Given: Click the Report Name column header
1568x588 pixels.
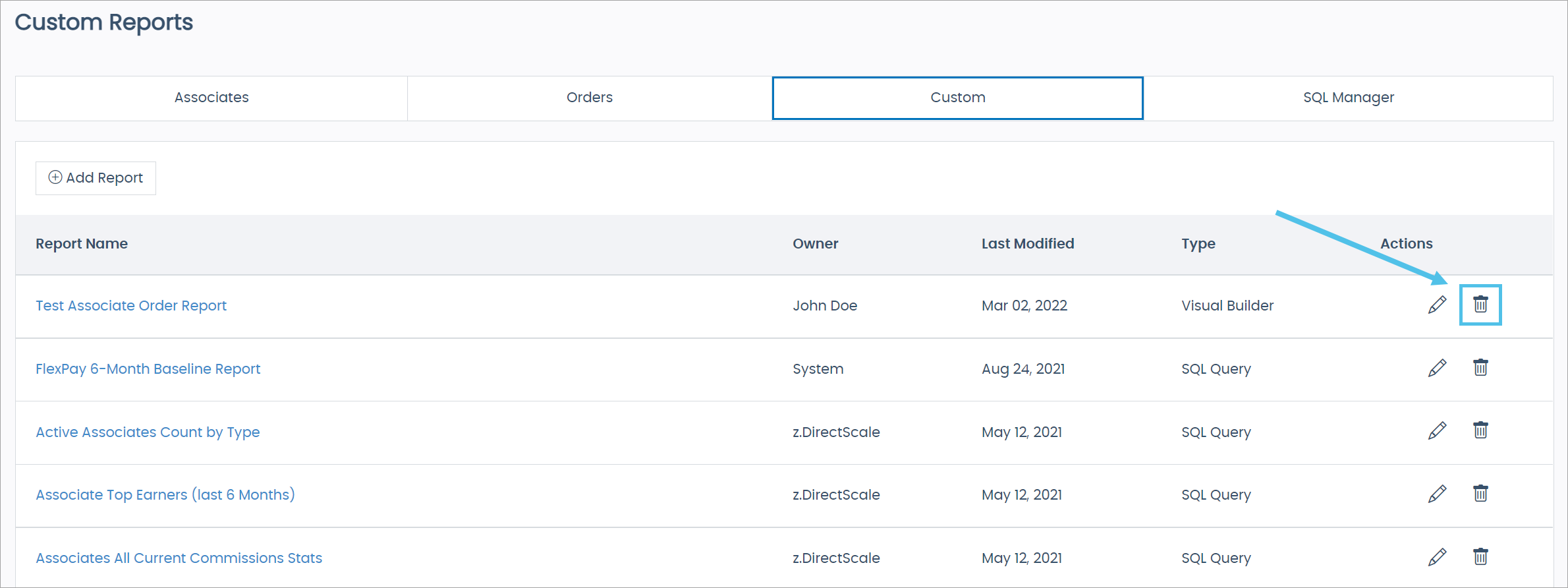Looking at the screenshot, I should point(82,244).
